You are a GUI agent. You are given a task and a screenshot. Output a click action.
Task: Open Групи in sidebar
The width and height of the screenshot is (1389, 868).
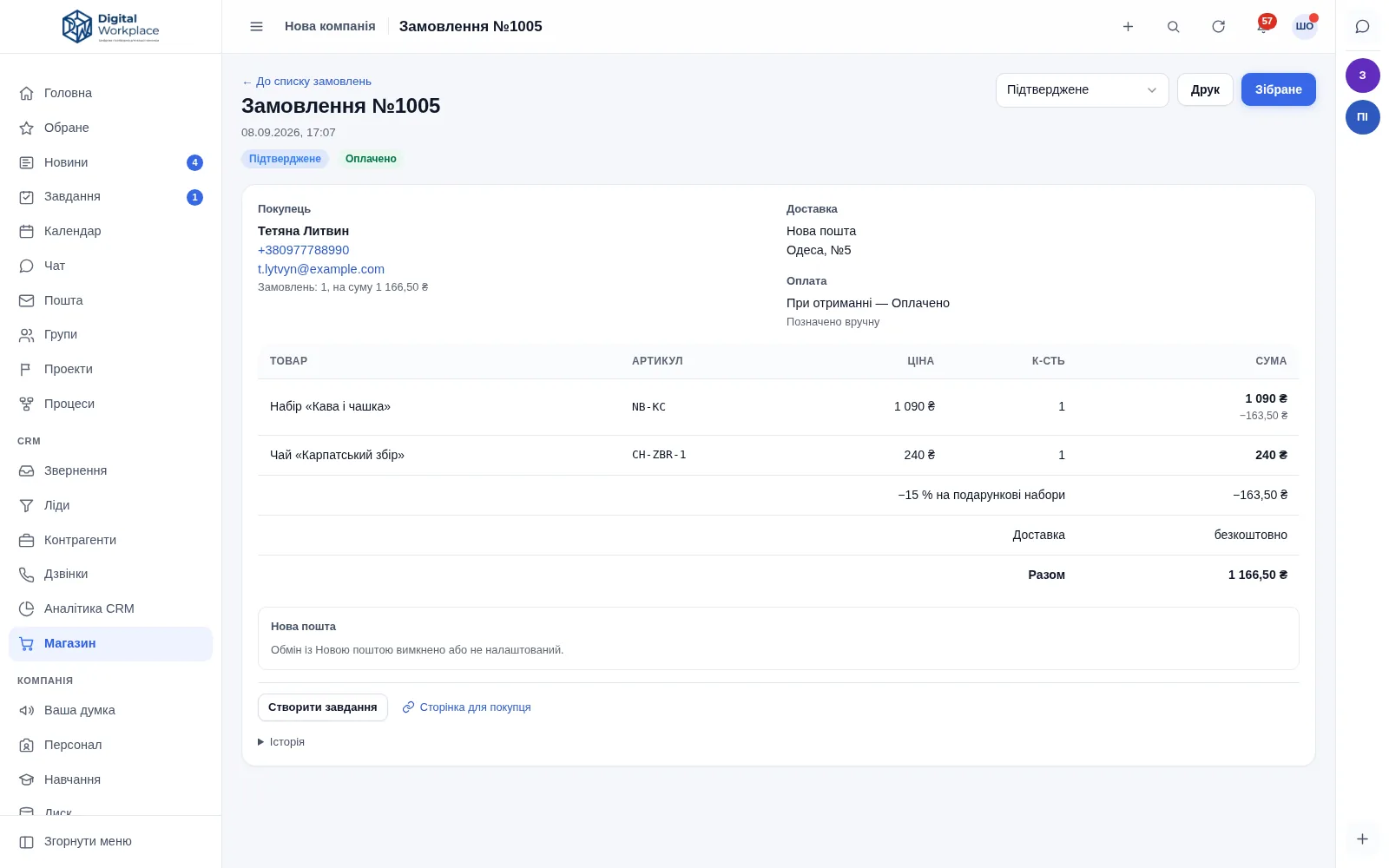click(110, 334)
